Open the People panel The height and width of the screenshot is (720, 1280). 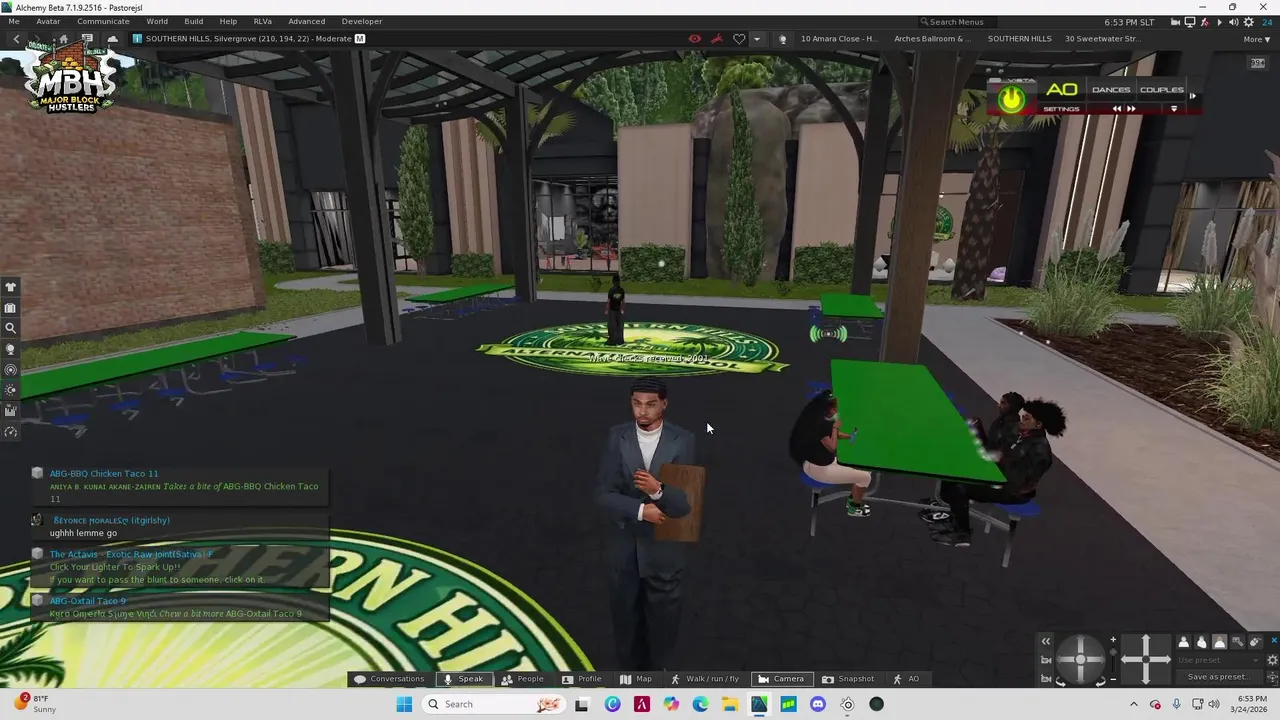tap(522, 679)
